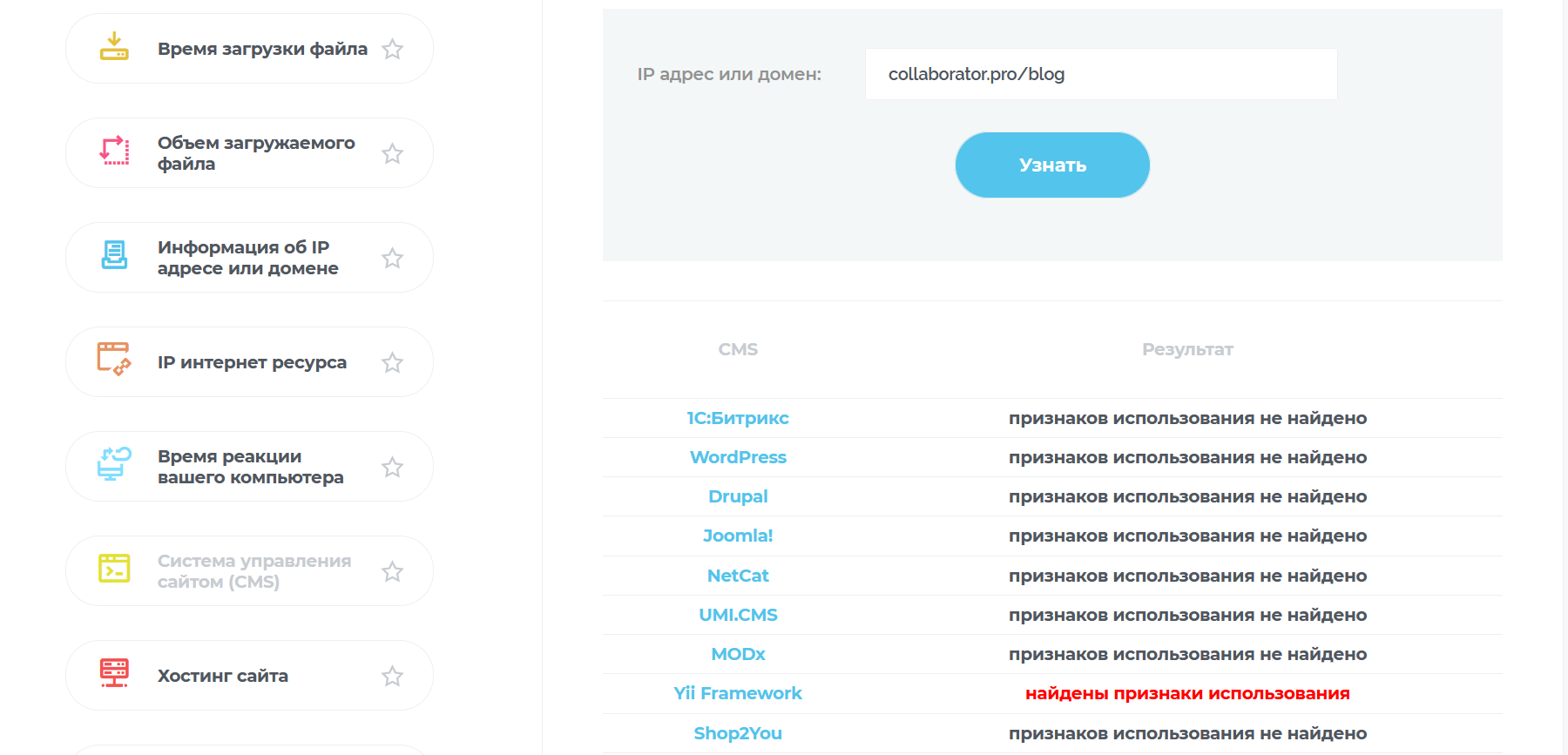The image size is (1568, 755).
Task: Click the upload file size icon
Action: click(x=114, y=152)
